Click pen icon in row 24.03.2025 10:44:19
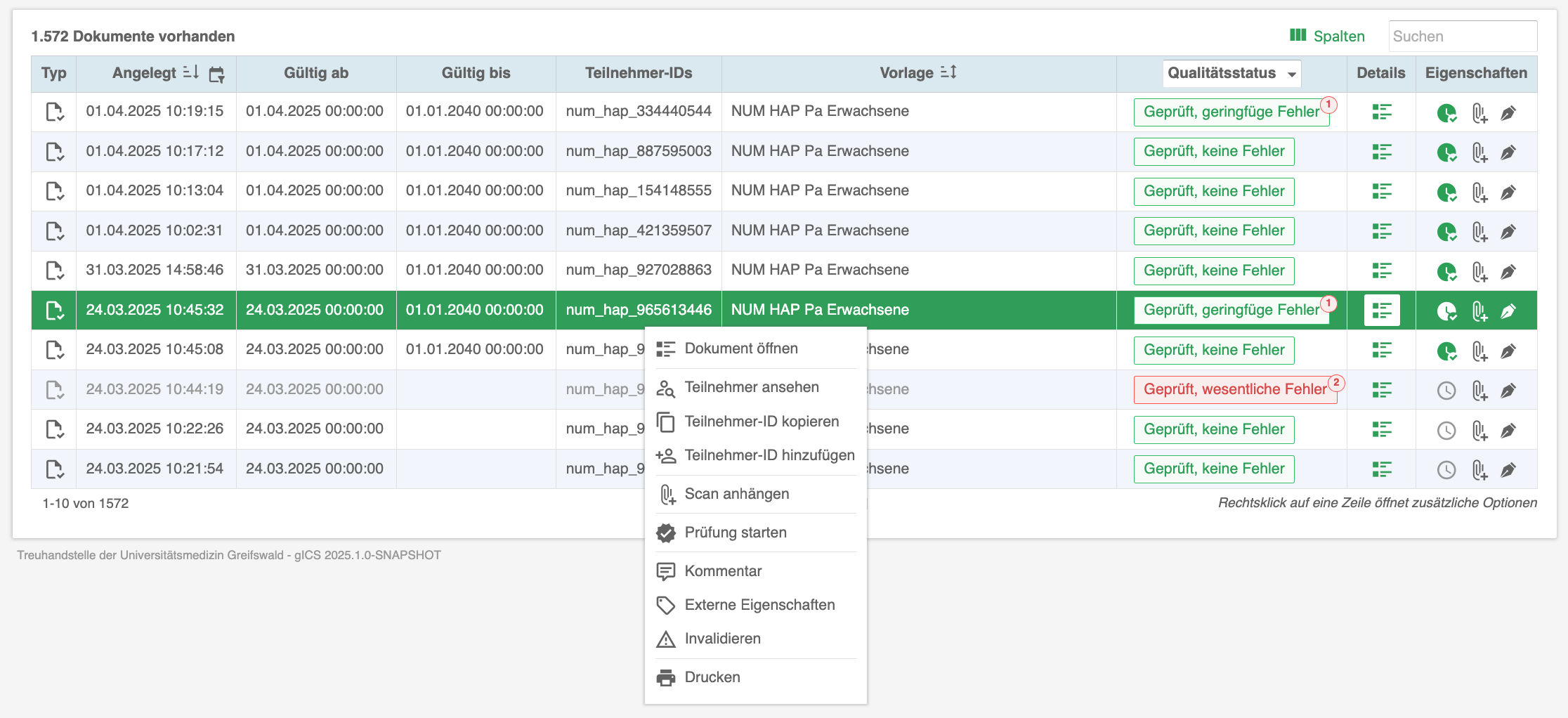The height and width of the screenshot is (718, 1568). tap(1508, 390)
